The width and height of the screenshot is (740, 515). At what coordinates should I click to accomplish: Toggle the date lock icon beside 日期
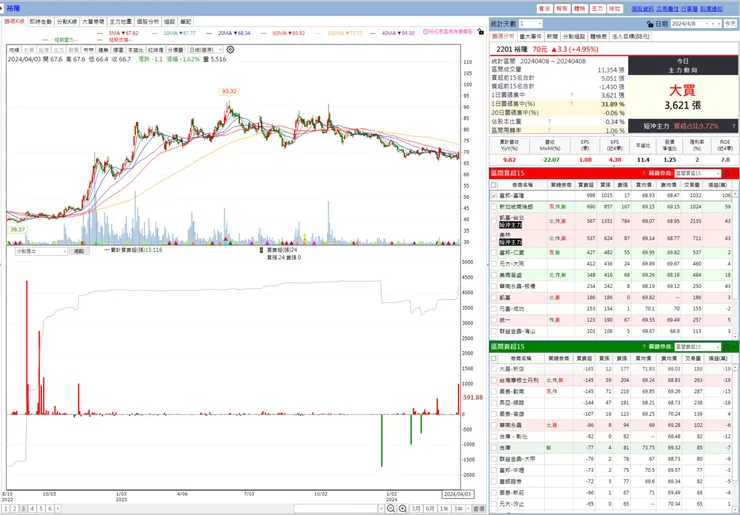(x=650, y=24)
